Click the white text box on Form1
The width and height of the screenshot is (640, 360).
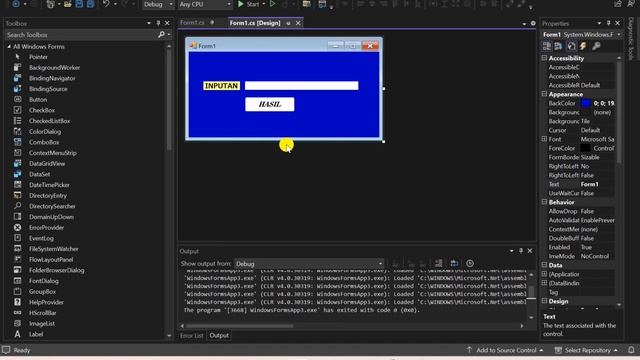pyautogui.click(x=302, y=85)
